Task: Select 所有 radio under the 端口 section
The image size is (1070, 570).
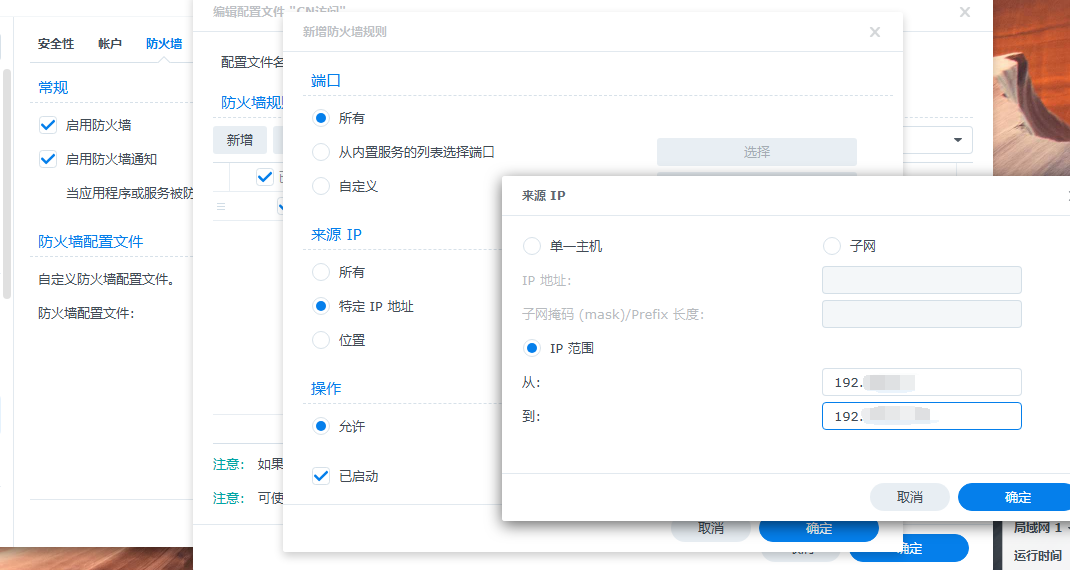Action: coord(321,118)
